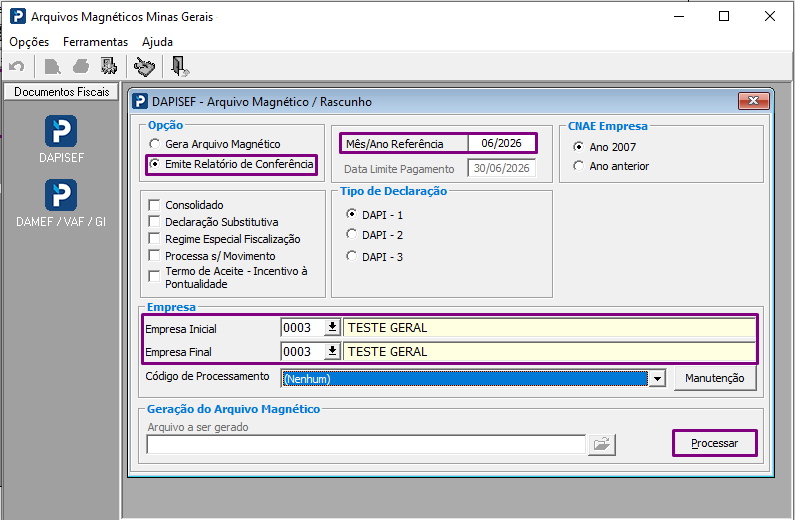Viewport: 795px width, 520px height.
Task: Click the Data Limite Pagamento field
Action: 501,168
